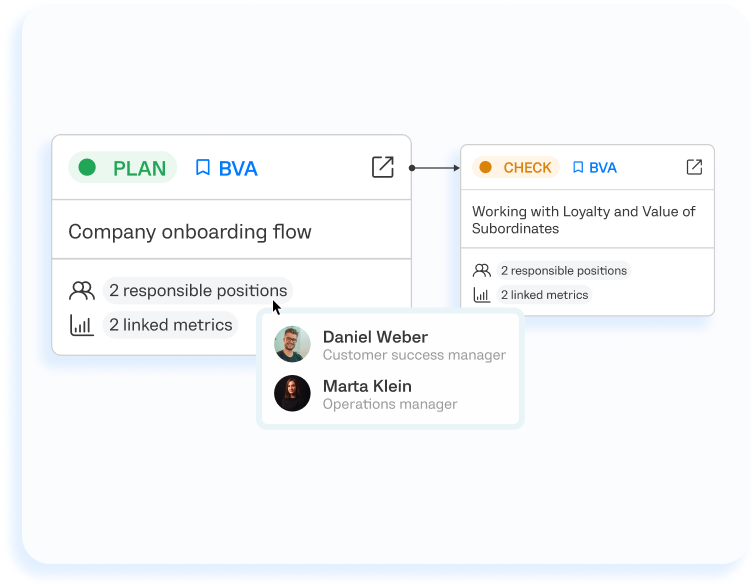Click Operations manager role text
Viewport: 756px width, 588px height.
[390, 404]
